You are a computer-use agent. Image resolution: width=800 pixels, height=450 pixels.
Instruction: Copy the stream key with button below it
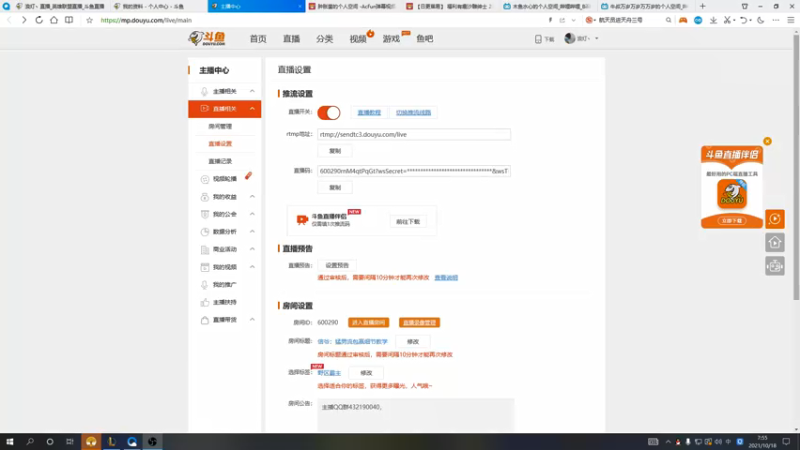(335, 187)
